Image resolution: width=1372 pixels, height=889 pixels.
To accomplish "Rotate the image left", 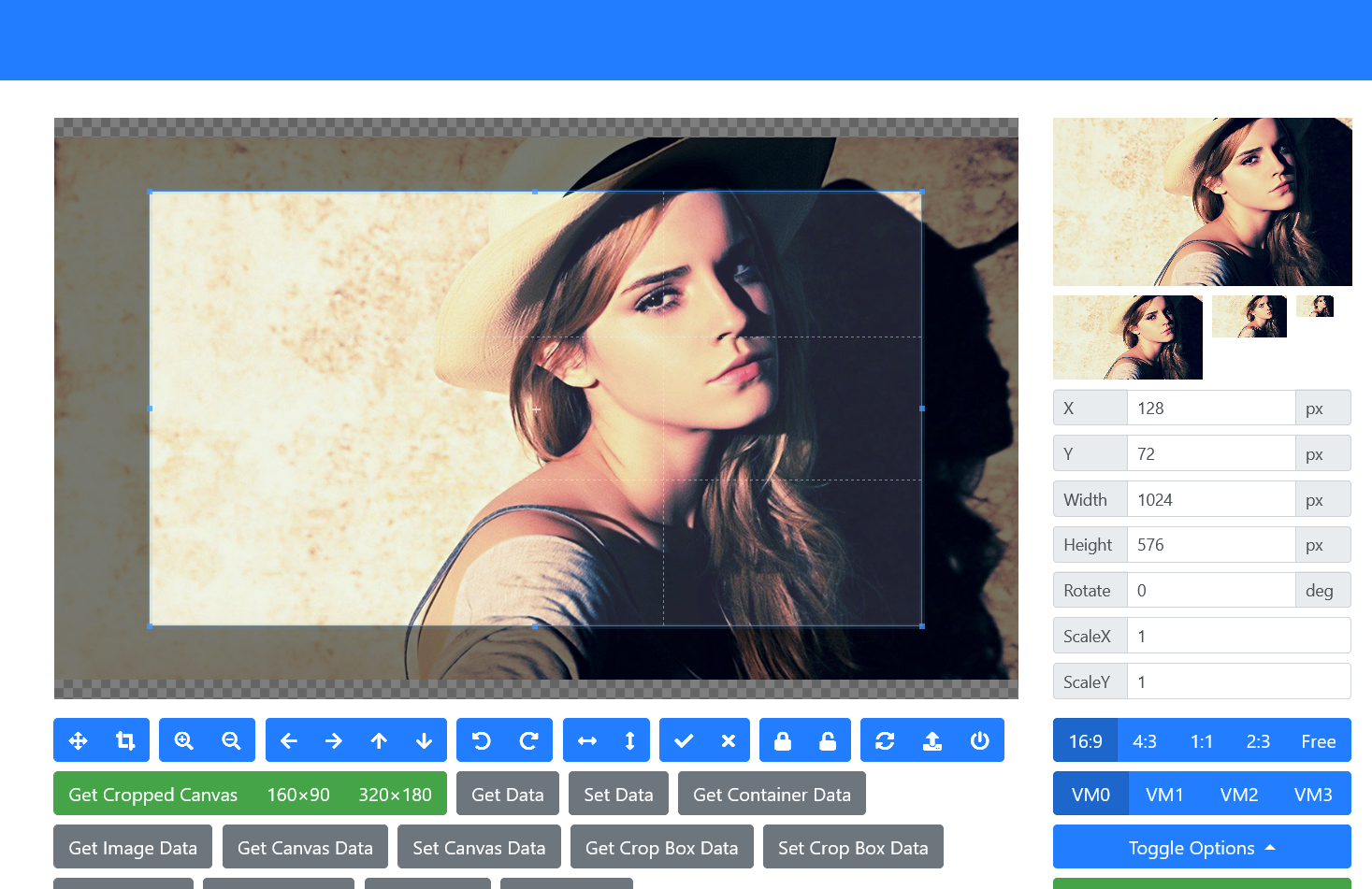I will [x=481, y=739].
